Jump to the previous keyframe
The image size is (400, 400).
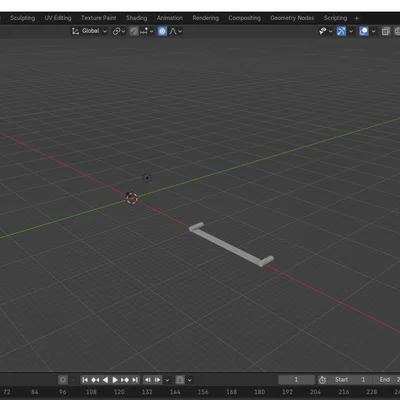point(95,380)
